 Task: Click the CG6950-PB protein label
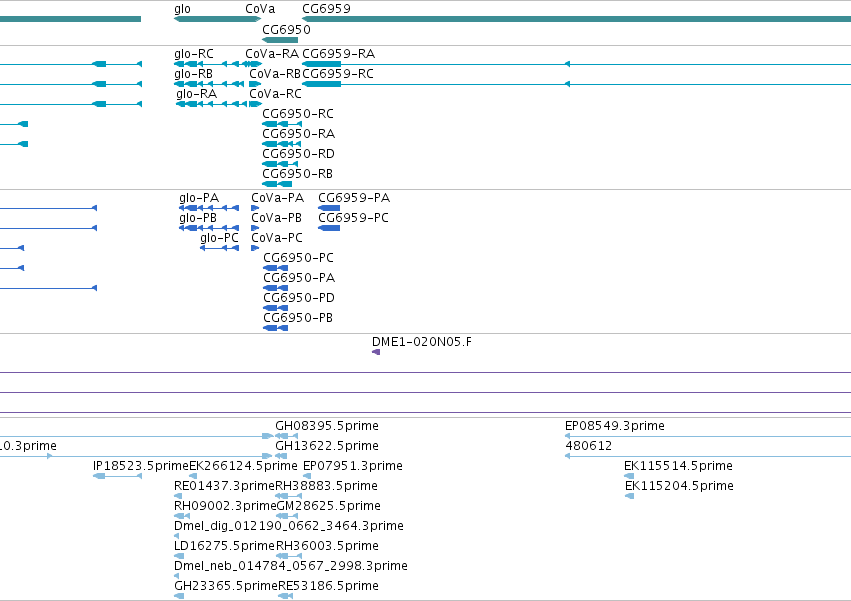[x=298, y=319]
